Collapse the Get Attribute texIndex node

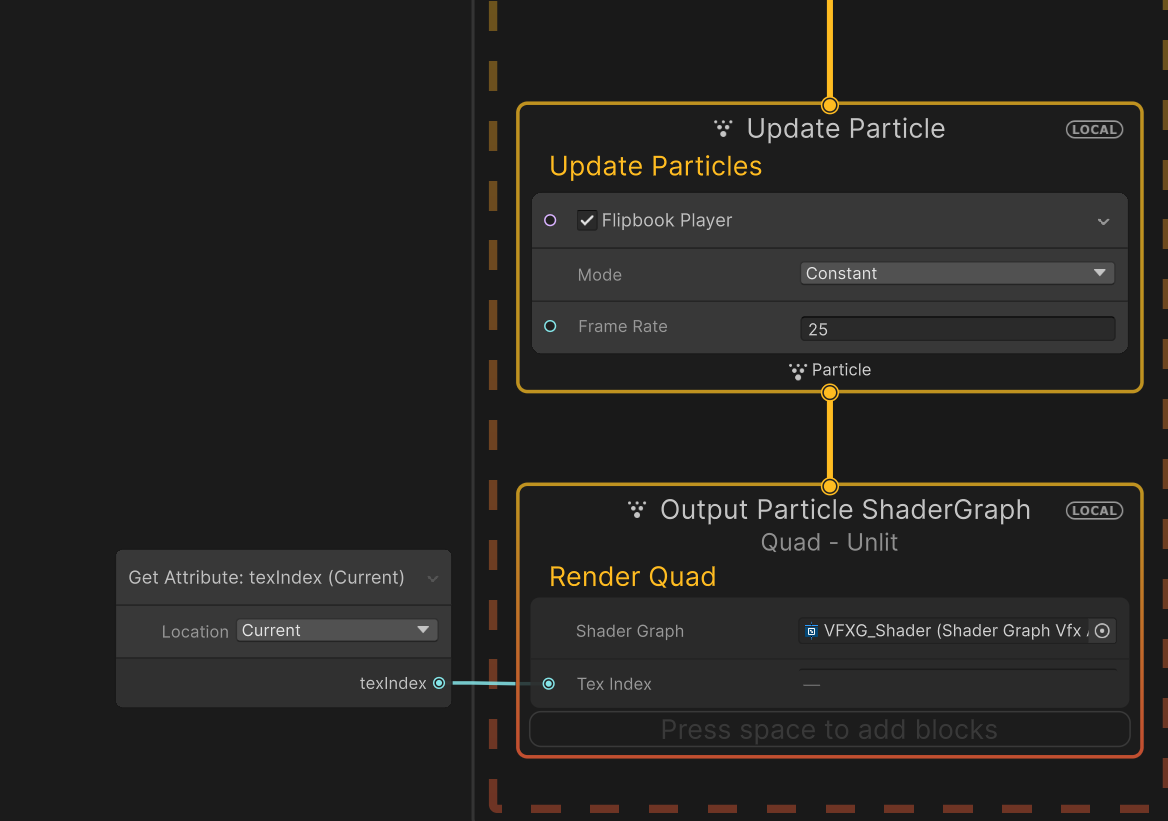432,578
